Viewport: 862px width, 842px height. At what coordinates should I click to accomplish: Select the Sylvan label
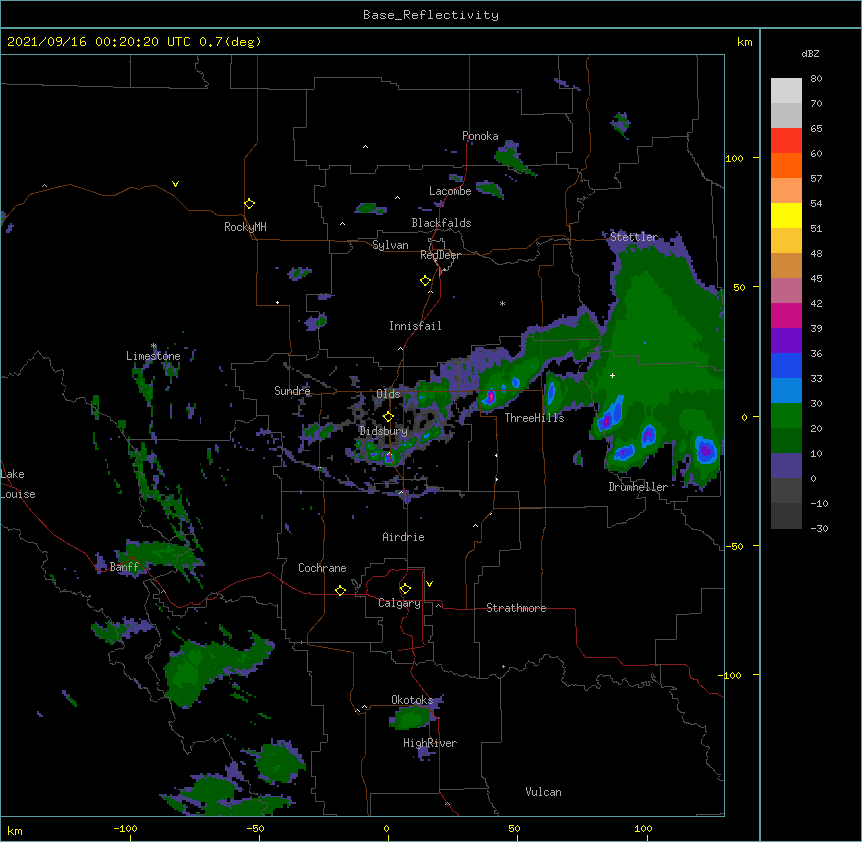(390, 245)
